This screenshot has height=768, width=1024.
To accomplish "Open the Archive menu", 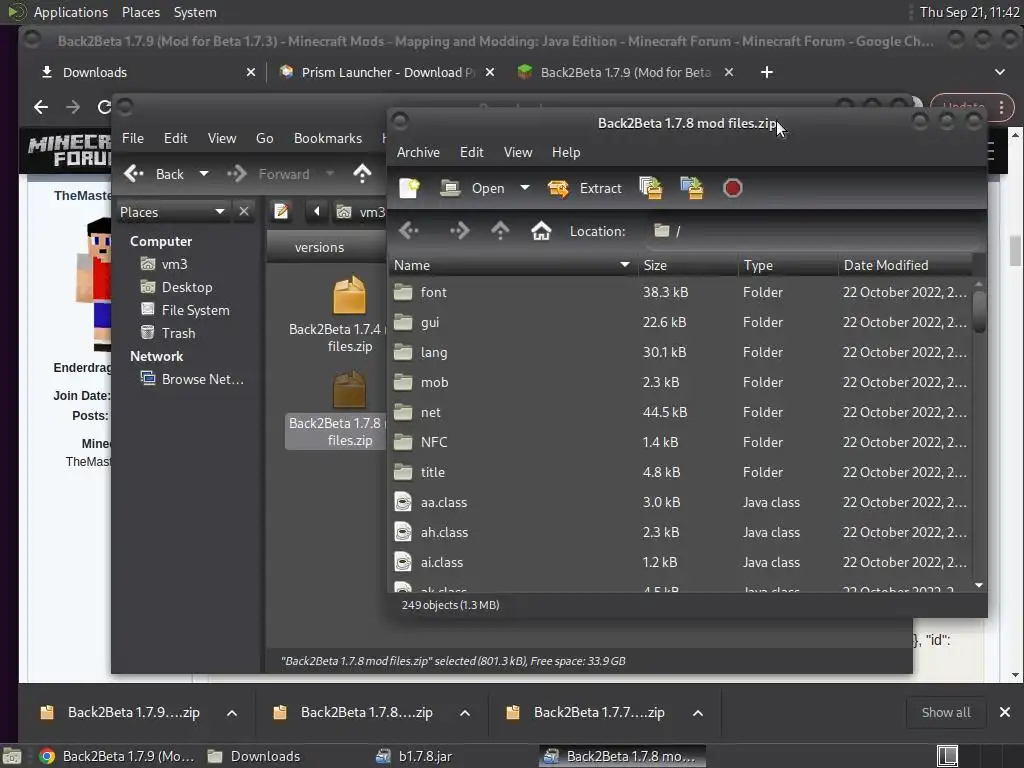I will coord(418,152).
